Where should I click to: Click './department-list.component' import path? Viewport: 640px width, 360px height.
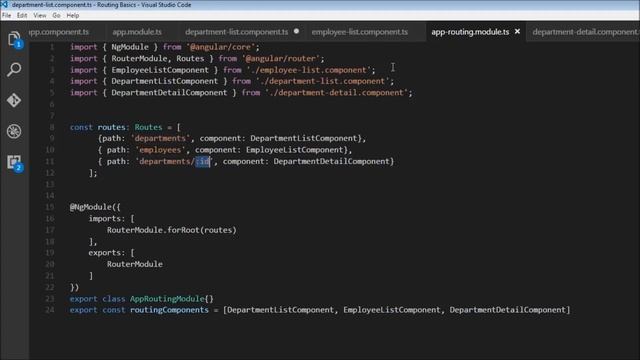tap(322, 81)
